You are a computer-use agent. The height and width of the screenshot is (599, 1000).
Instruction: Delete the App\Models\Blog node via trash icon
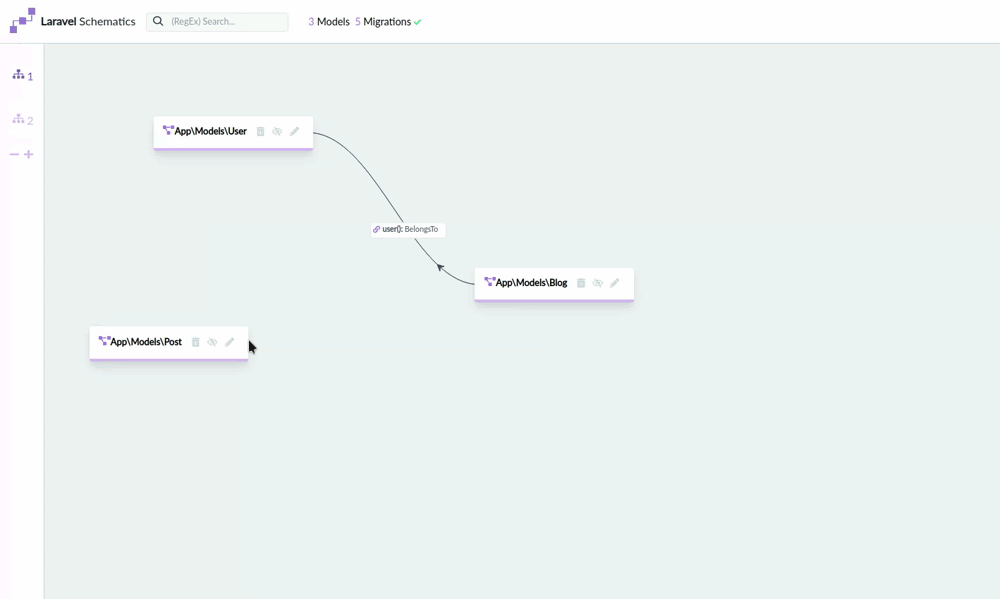point(581,283)
